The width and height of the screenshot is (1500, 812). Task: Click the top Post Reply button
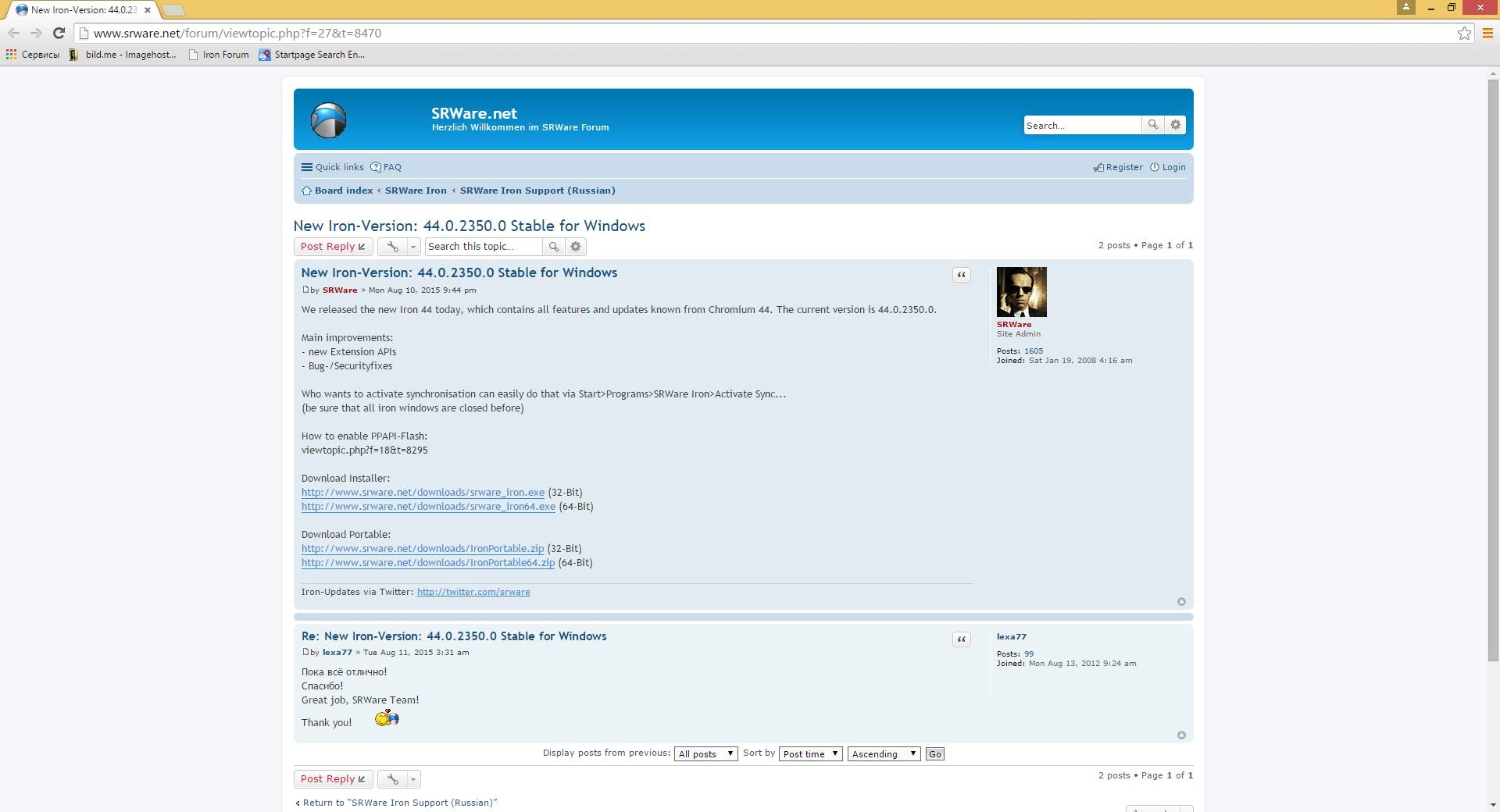[333, 247]
